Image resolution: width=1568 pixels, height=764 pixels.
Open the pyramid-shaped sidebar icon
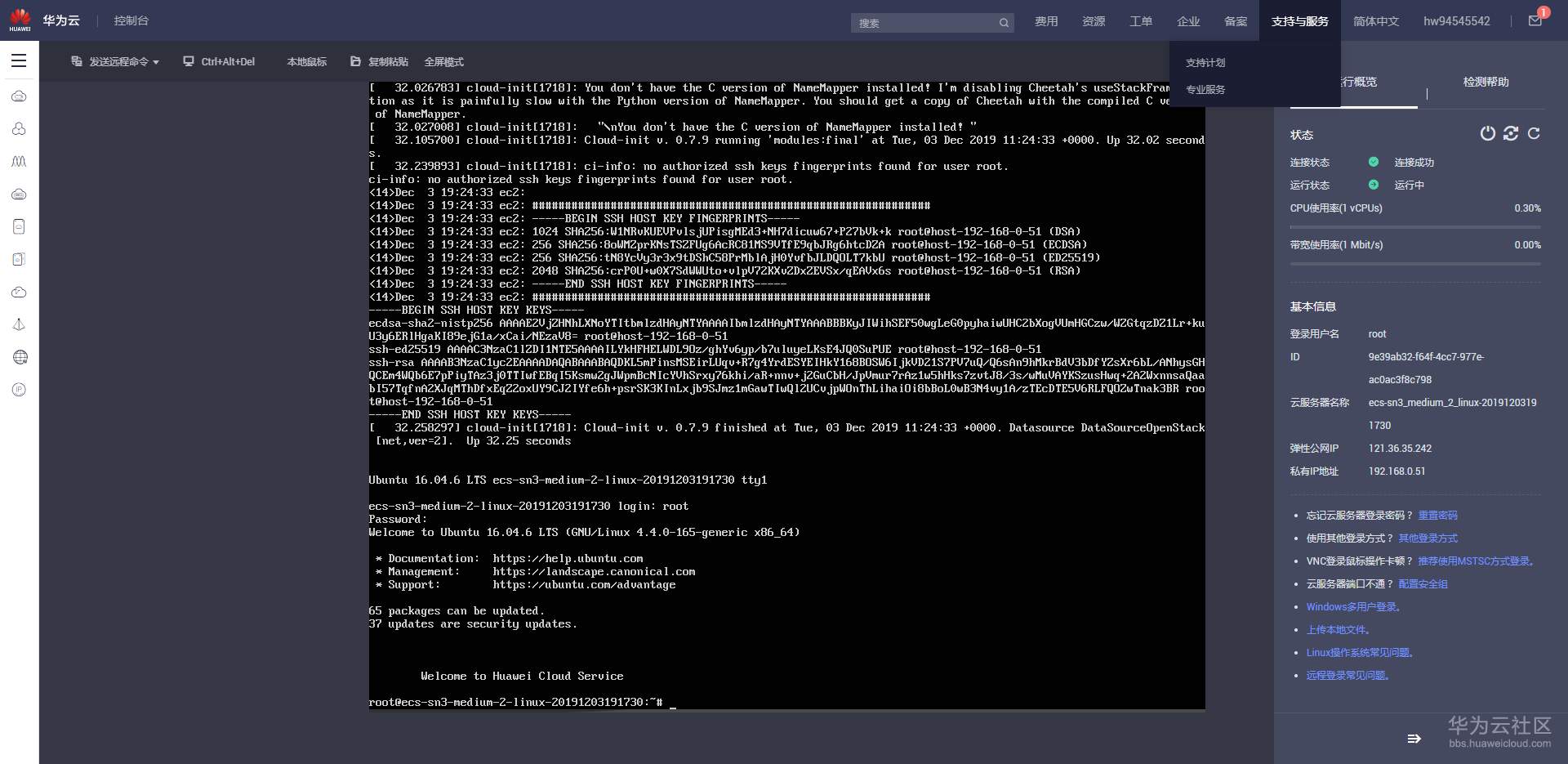(x=19, y=324)
